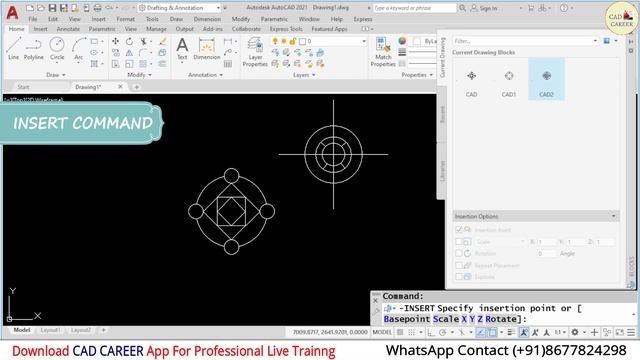Select the CAD1 block thumbnail
Screen dimensions: 640x360
pos(509,80)
